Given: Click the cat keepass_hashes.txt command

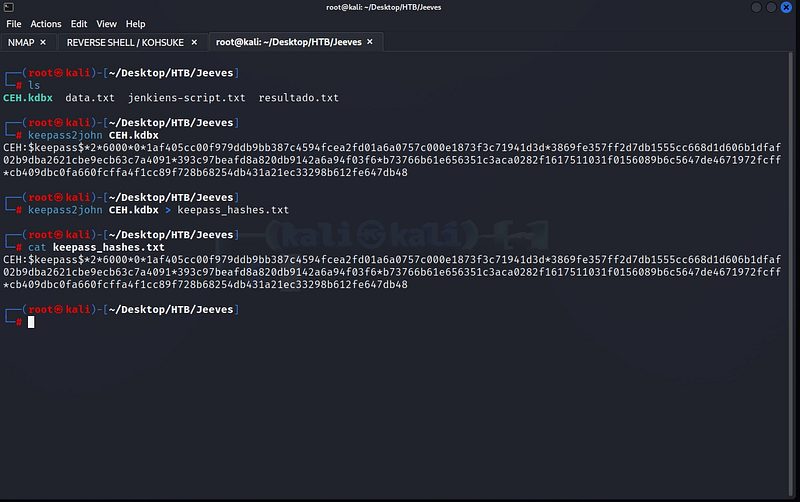Looking at the screenshot, I should click(x=96, y=247).
